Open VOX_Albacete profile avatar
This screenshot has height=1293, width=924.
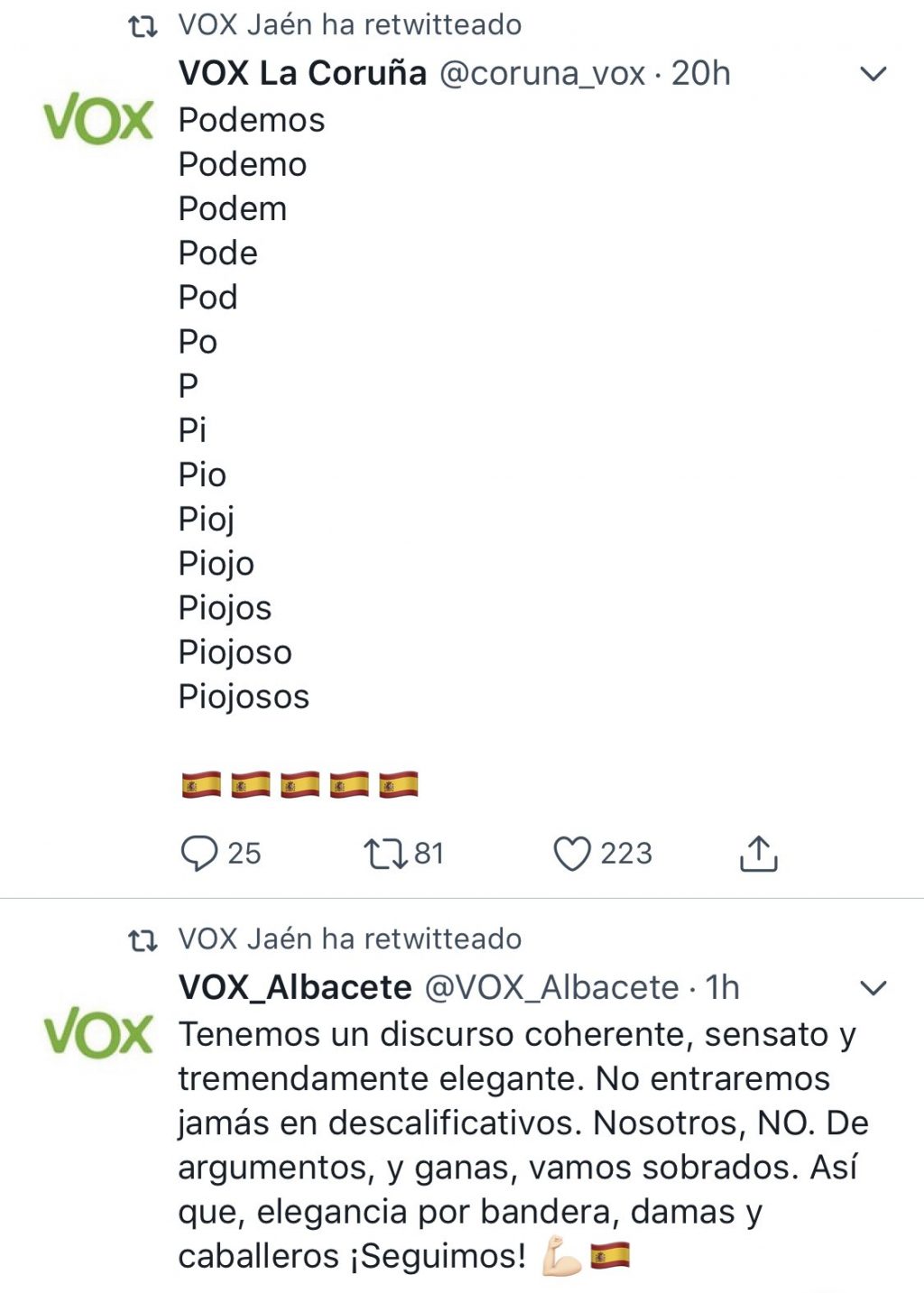(x=98, y=1033)
